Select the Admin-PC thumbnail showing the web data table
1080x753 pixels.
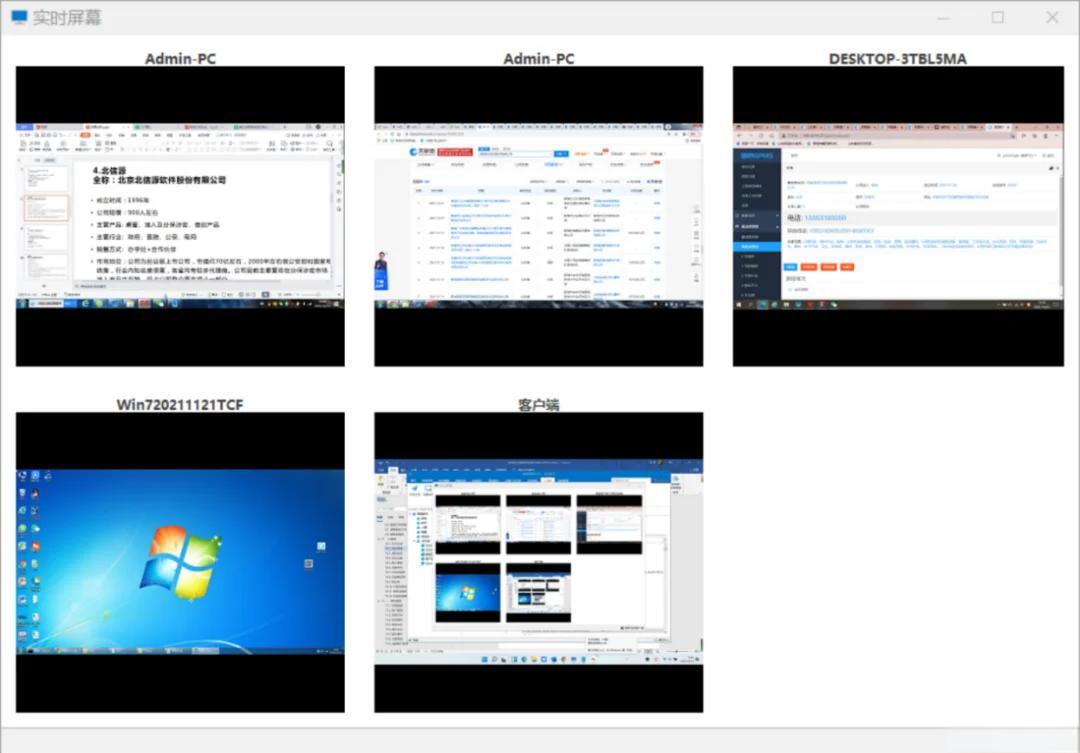click(x=539, y=216)
